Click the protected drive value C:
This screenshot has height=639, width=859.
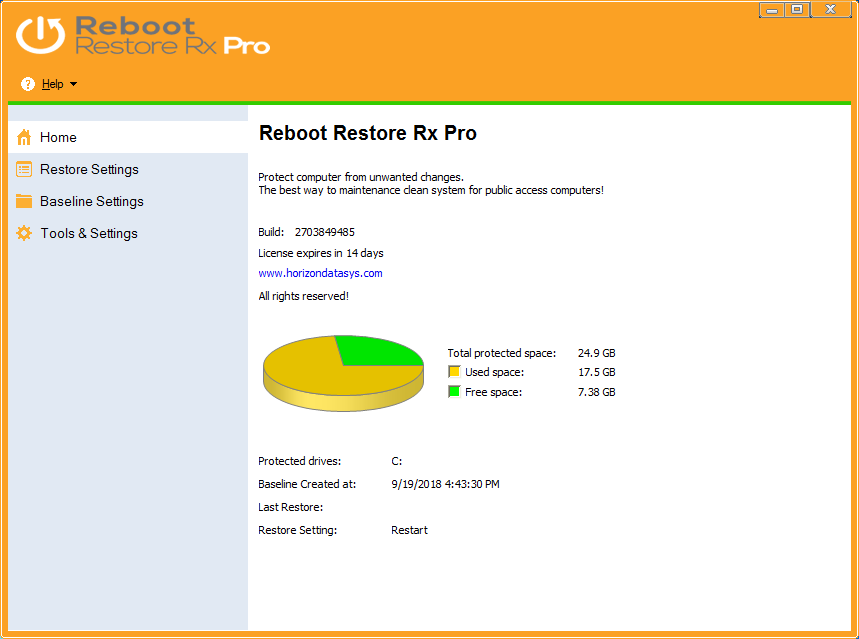coord(397,461)
